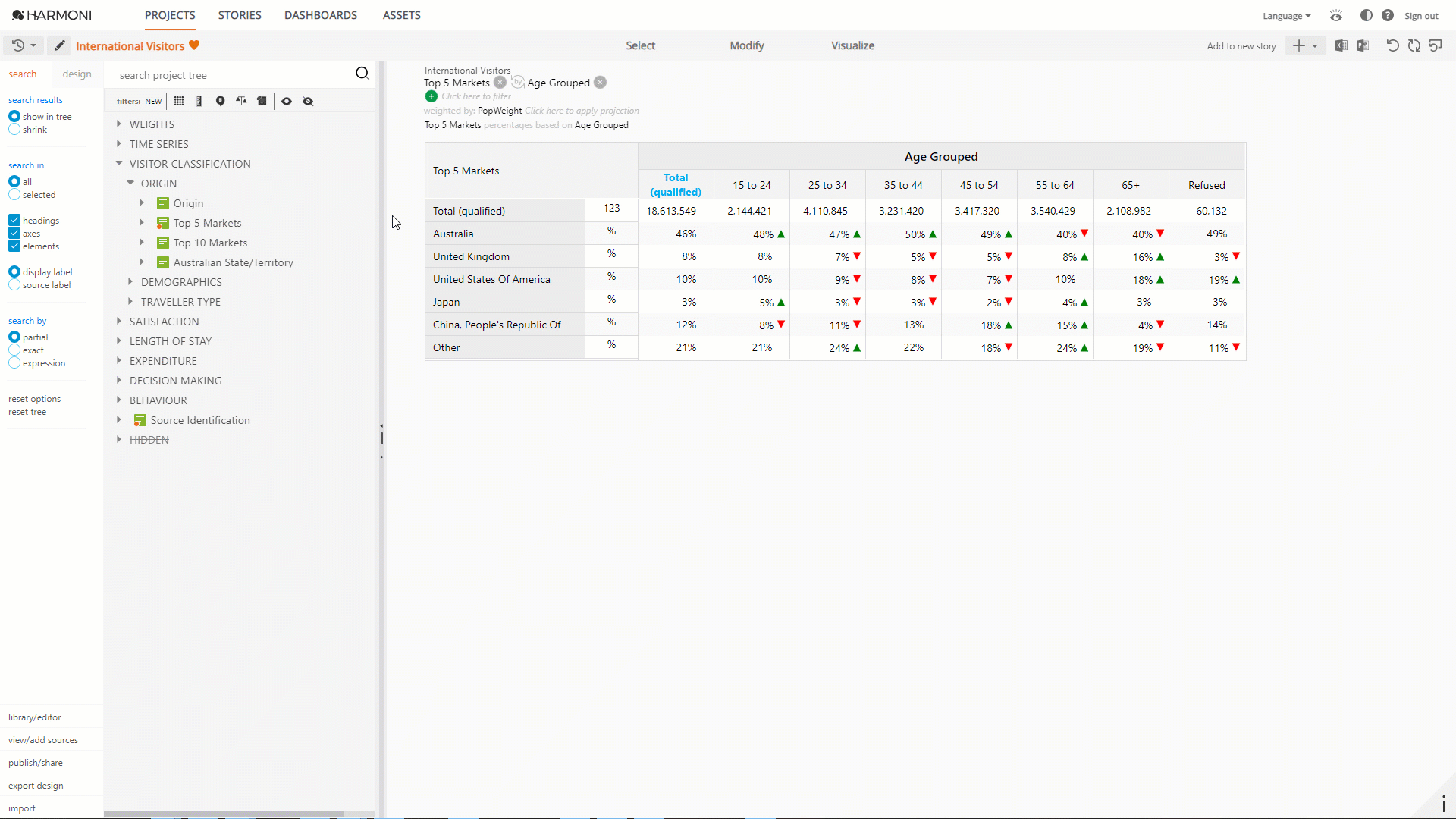Viewport: 1456px width, 819px height.
Task: Export to Excel icon
Action: pyautogui.click(x=1341, y=45)
